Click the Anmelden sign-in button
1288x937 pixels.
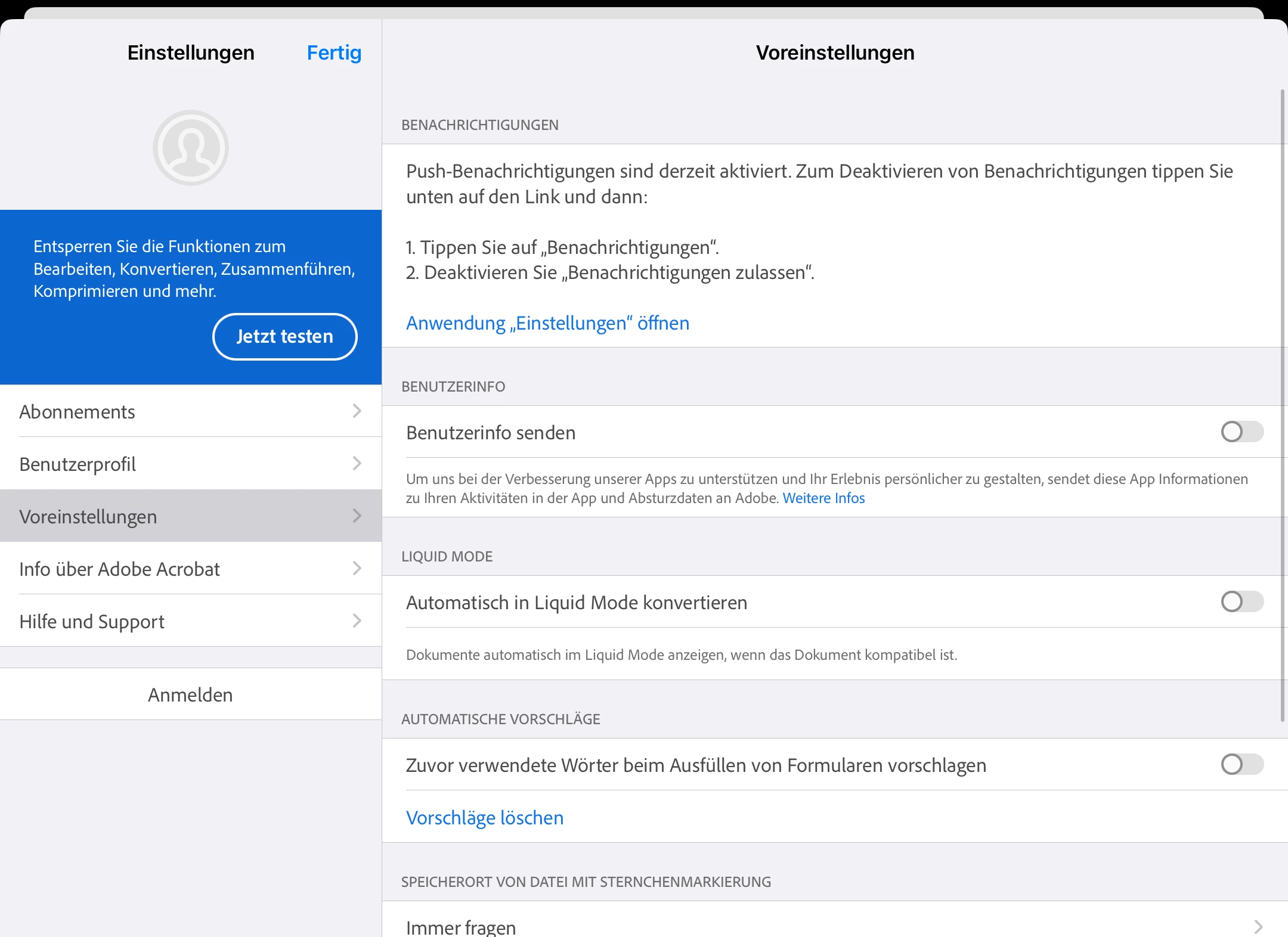click(190, 694)
